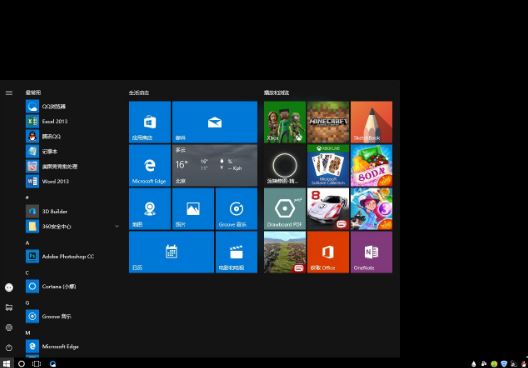Open the landscape battlefield game tile
Screen dimensions: 528x368
click(285, 252)
